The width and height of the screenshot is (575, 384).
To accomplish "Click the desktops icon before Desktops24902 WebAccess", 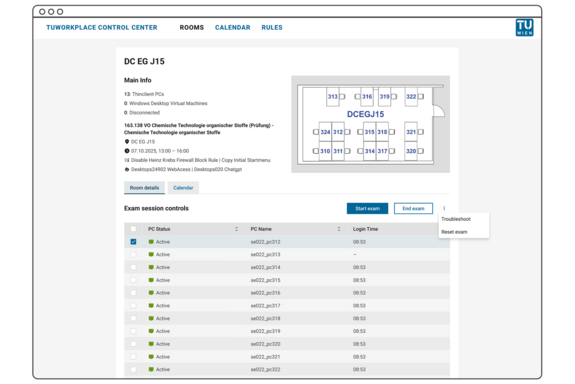I will 127,169.
